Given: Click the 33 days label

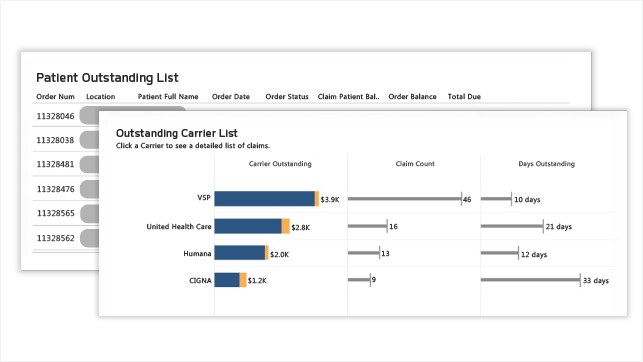Looking at the screenshot, I should tap(596, 281).
